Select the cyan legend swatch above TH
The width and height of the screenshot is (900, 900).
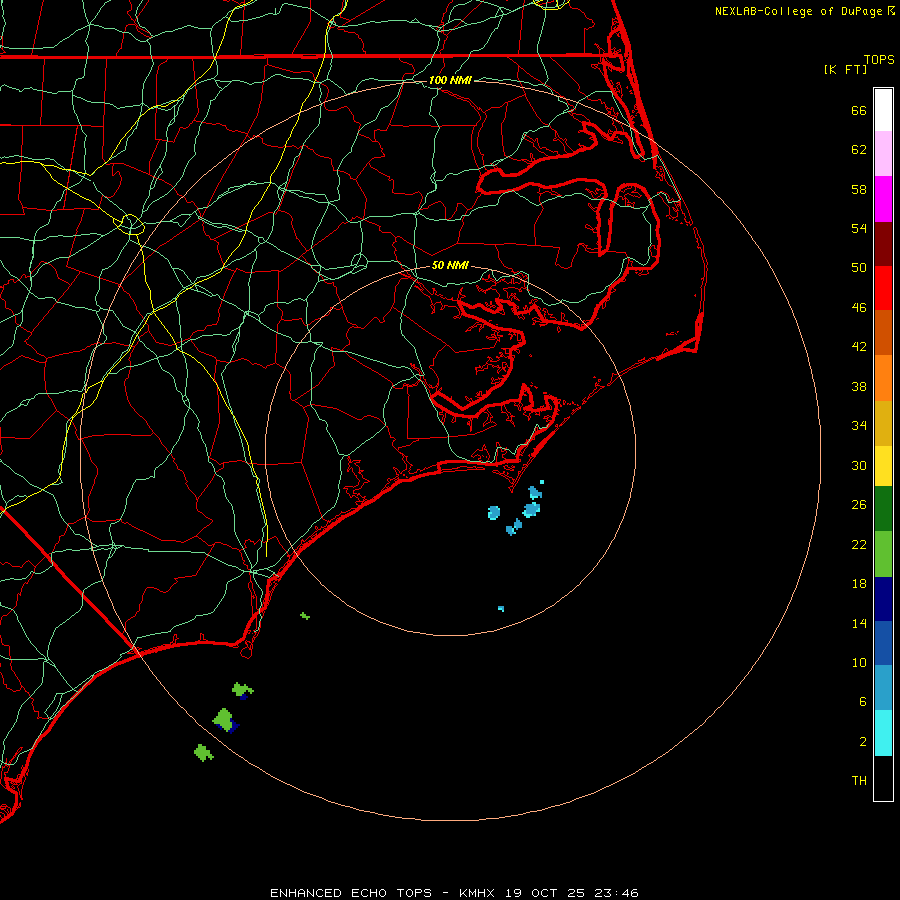coord(883,733)
